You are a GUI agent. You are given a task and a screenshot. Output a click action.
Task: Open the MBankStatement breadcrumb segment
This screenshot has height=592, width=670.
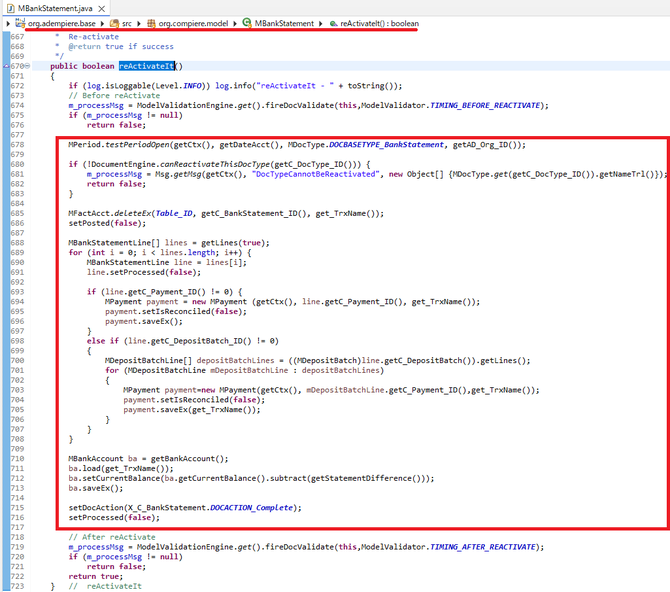point(284,24)
